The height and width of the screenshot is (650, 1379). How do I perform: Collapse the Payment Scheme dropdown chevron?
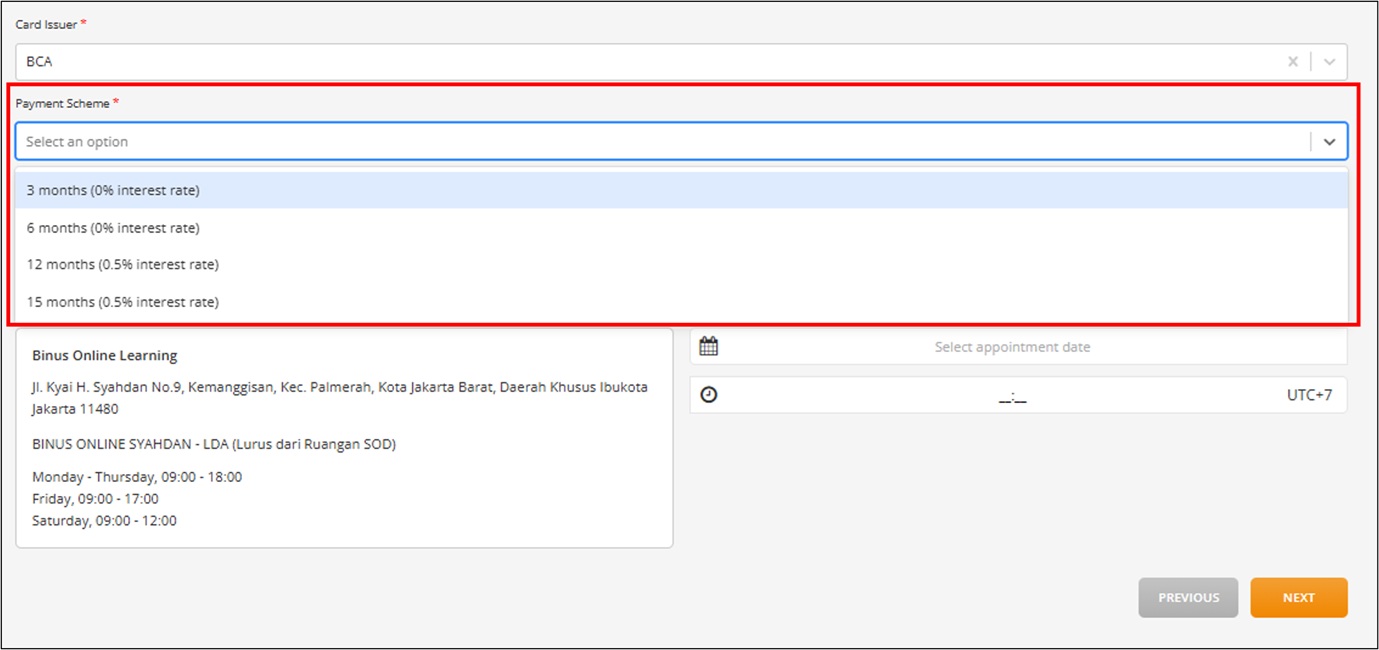(1329, 142)
